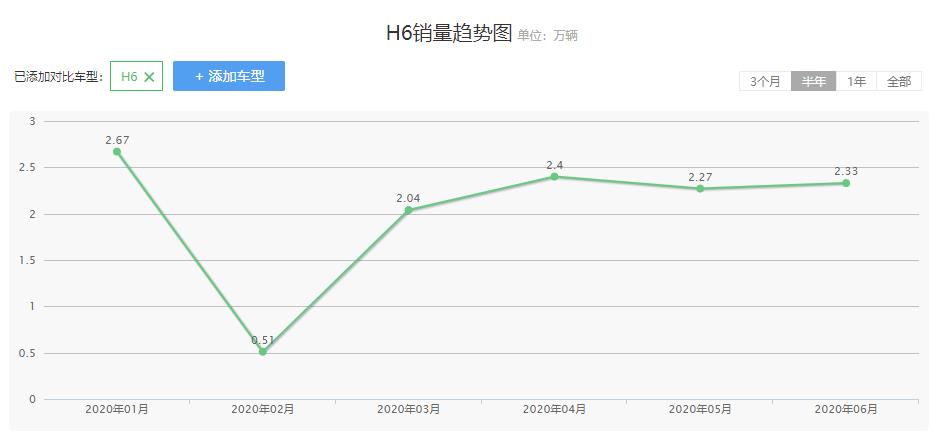Click the H6销量趋势图 chart title
Viewport: 939px width, 445px height.
tap(449, 33)
